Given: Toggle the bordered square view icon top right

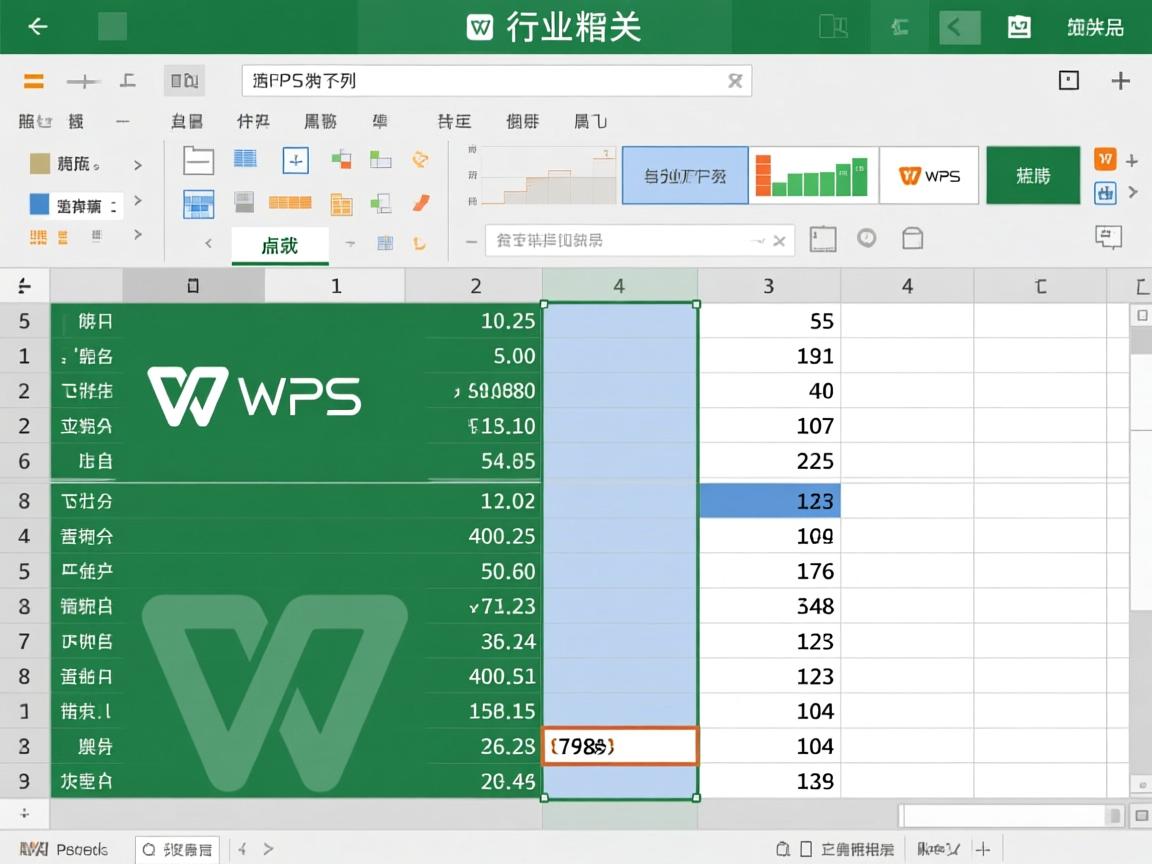Looking at the screenshot, I should tap(1070, 80).
